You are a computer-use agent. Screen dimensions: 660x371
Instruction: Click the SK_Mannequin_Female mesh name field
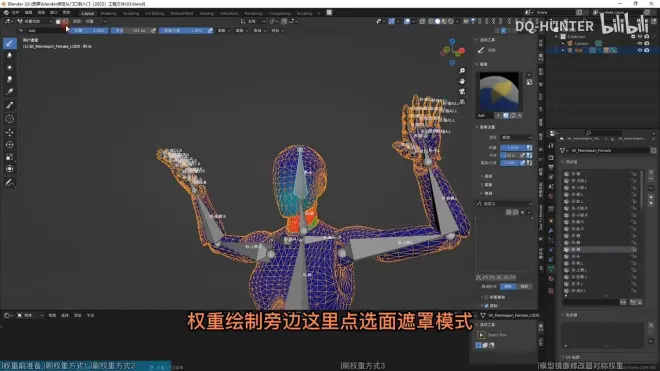tap(609, 150)
